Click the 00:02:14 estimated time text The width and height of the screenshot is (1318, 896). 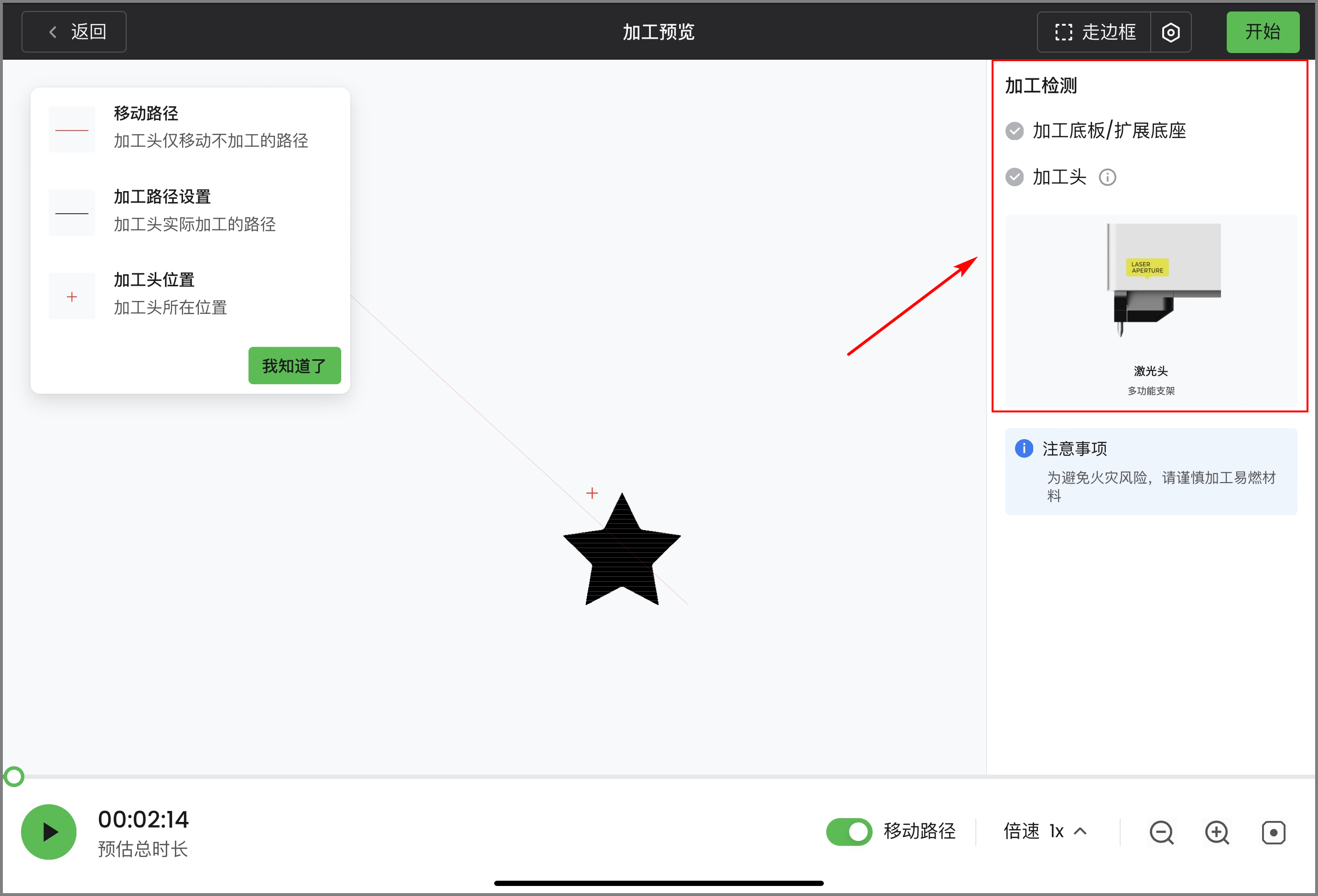(x=143, y=820)
